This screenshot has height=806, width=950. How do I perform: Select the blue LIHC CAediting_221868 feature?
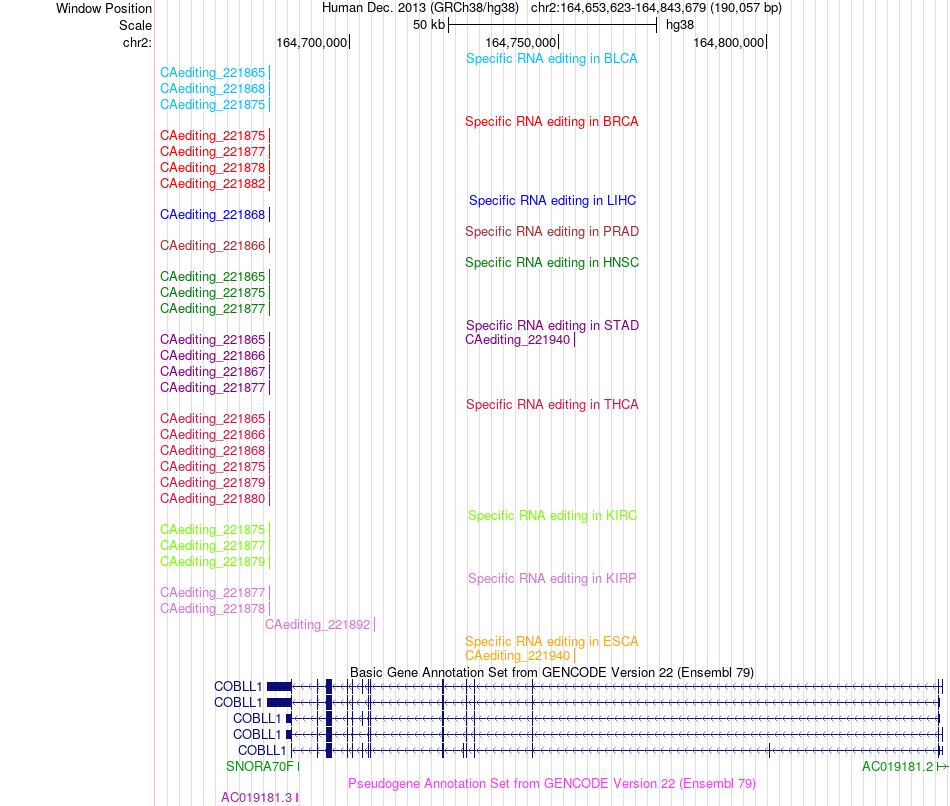click(213, 215)
